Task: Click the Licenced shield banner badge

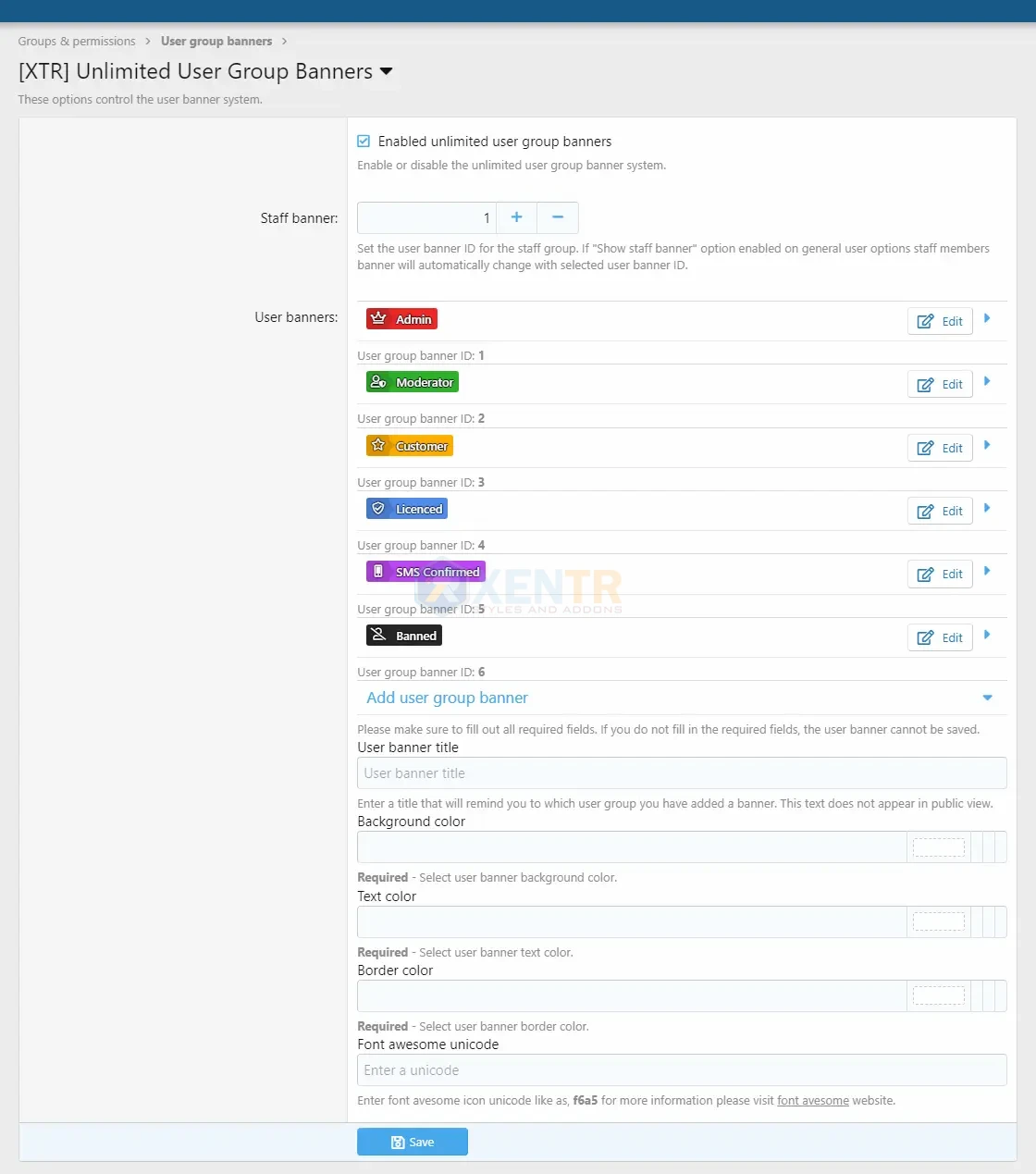Action: coord(406,509)
